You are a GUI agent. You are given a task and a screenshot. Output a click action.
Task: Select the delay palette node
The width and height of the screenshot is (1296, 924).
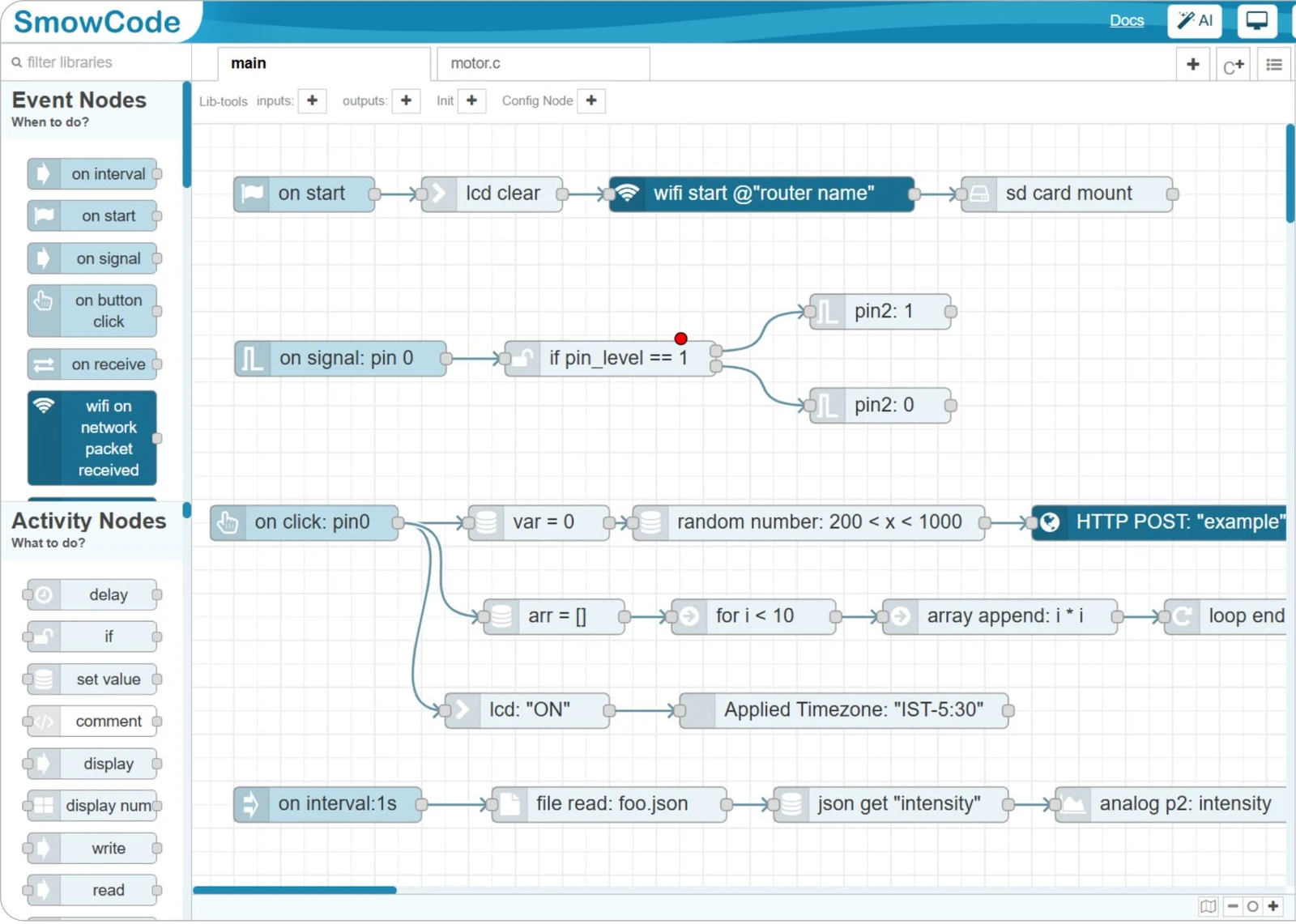pos(92,594)
